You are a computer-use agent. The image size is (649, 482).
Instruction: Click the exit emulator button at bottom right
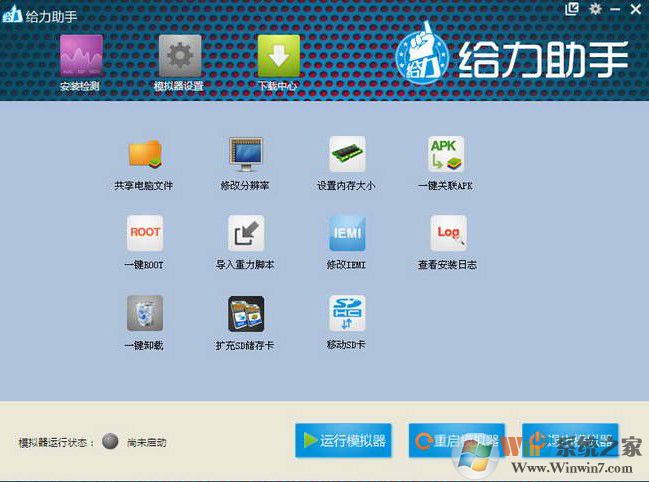pos(570,440)
